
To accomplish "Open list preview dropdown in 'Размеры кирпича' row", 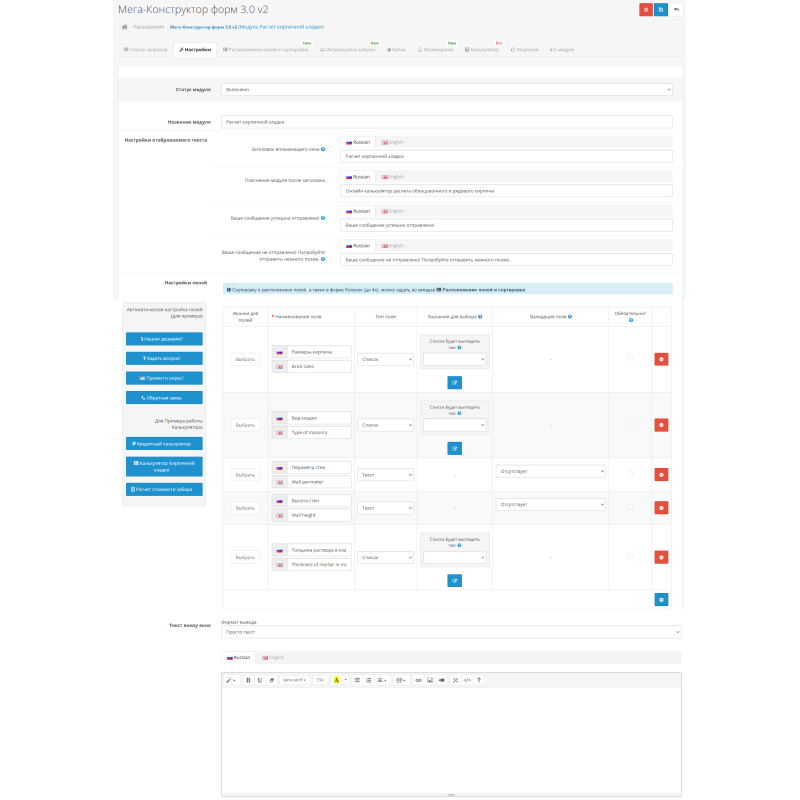I will point(454,359).
